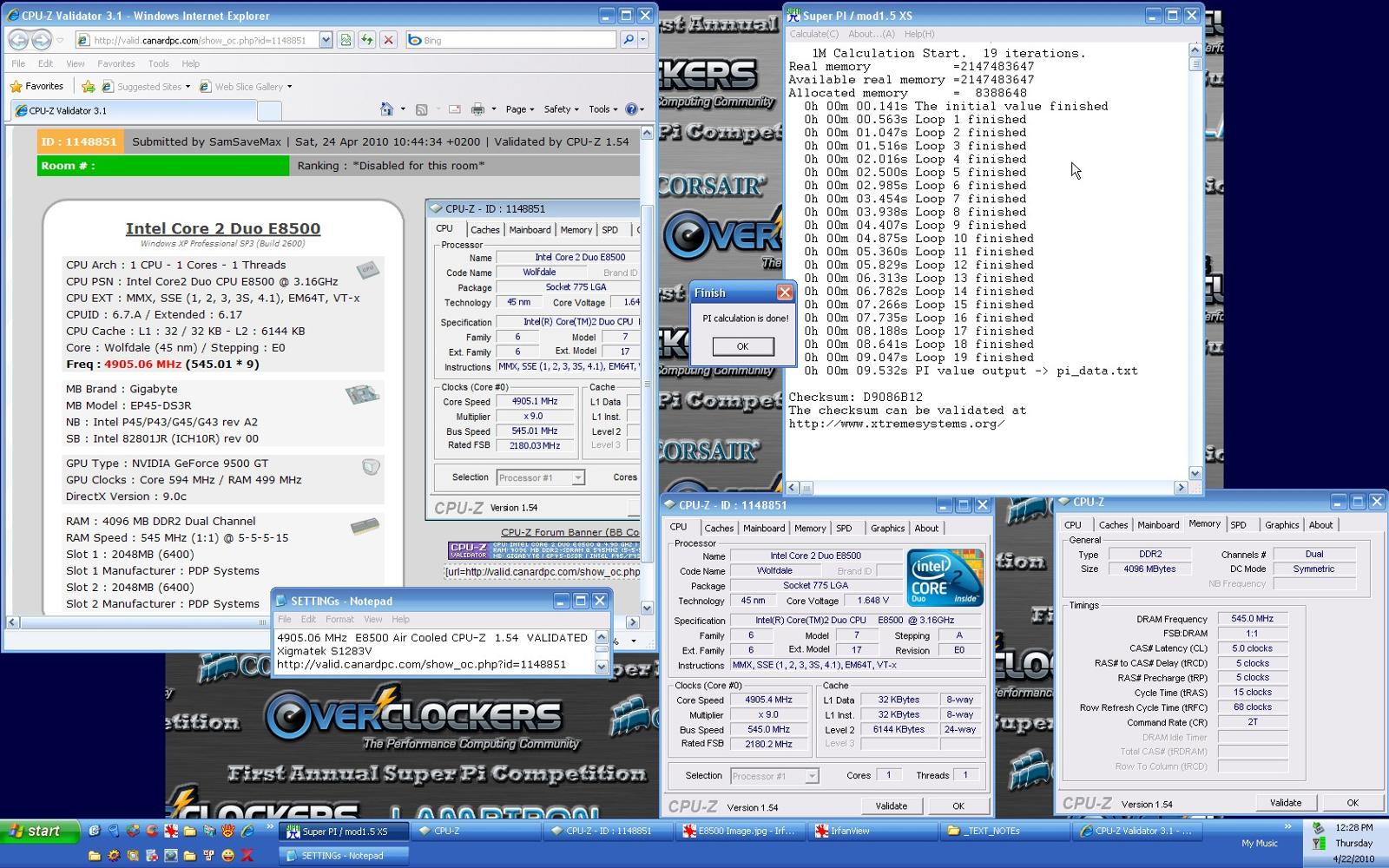Go back in Internet Explorer
The image size is (1389, 868).
(18, 40)
